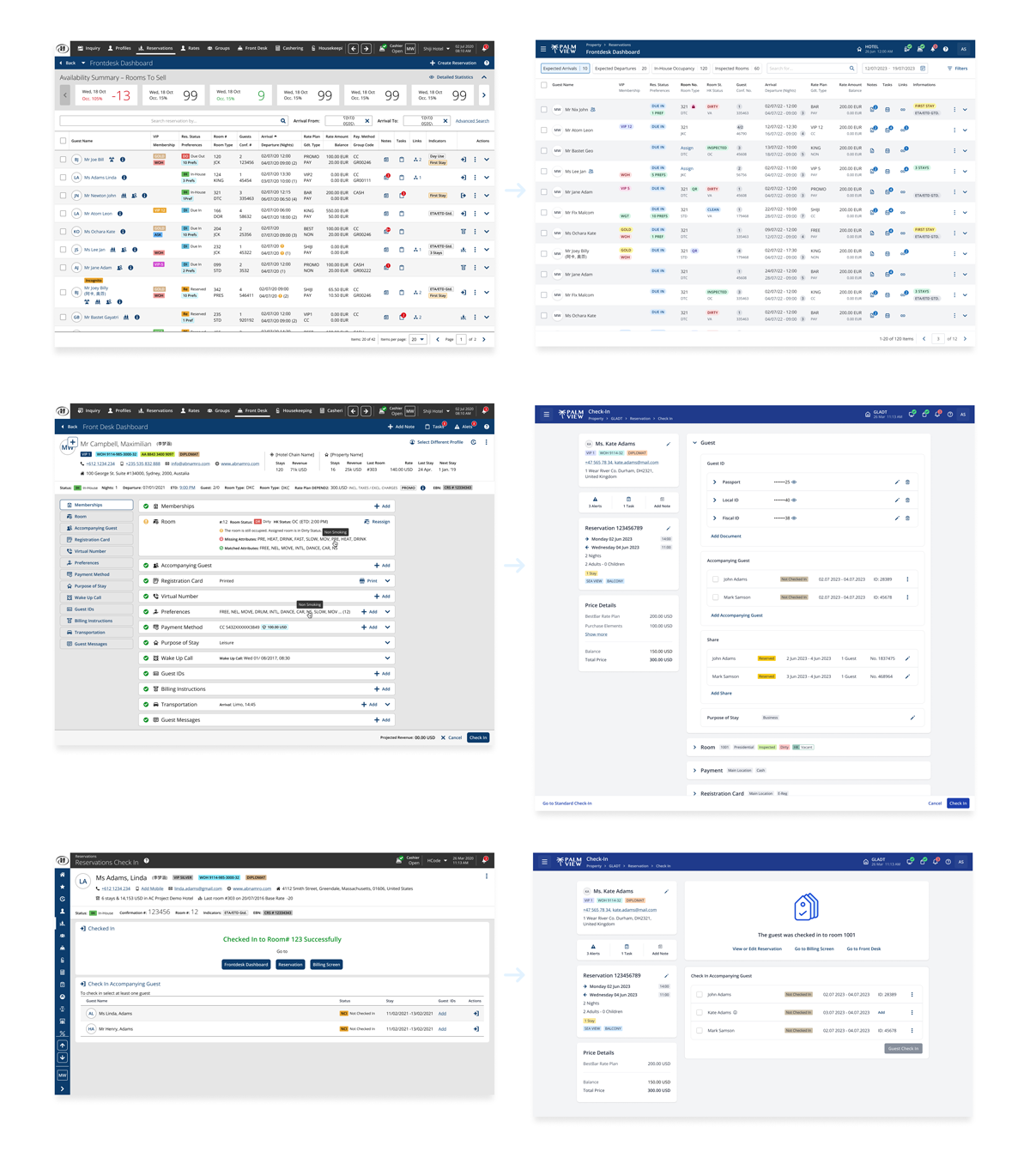
Task: Click home icon beside HOTEL in Palm View dashboard
Action: click(x=859, y=49)
